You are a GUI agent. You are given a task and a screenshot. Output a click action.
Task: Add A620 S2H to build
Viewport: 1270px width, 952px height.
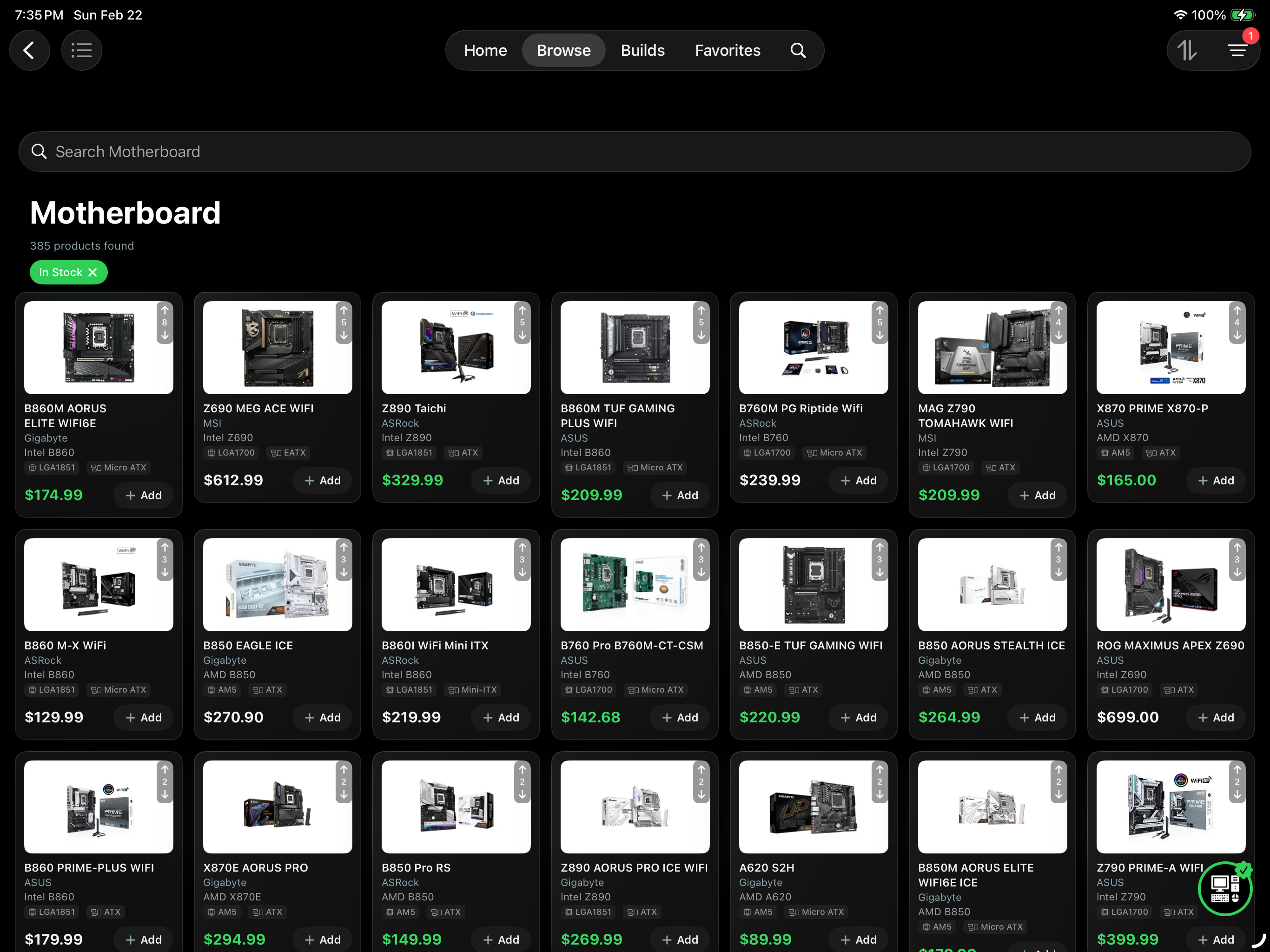[x=858, y=939]
